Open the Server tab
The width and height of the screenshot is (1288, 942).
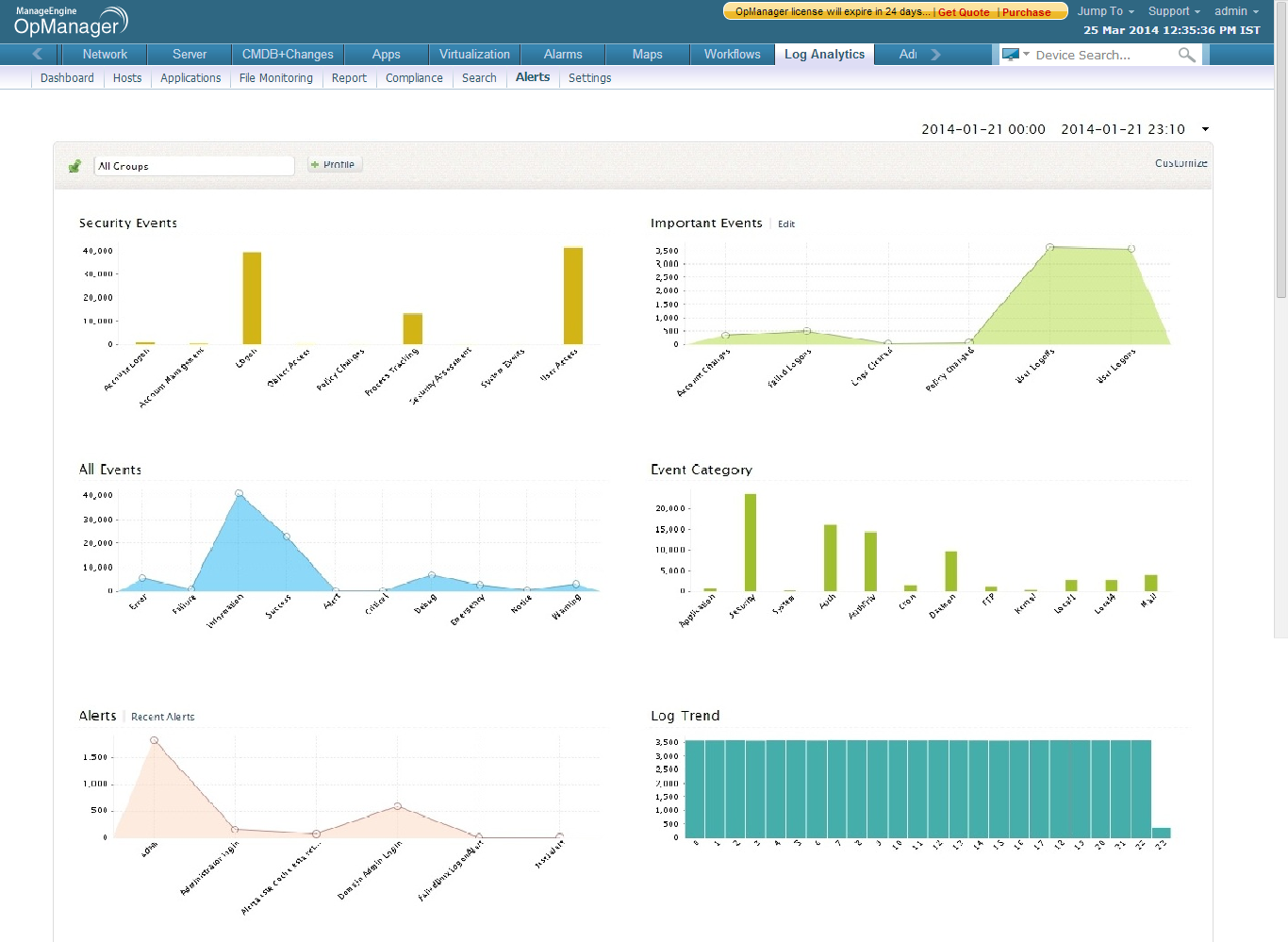(190, 55)
